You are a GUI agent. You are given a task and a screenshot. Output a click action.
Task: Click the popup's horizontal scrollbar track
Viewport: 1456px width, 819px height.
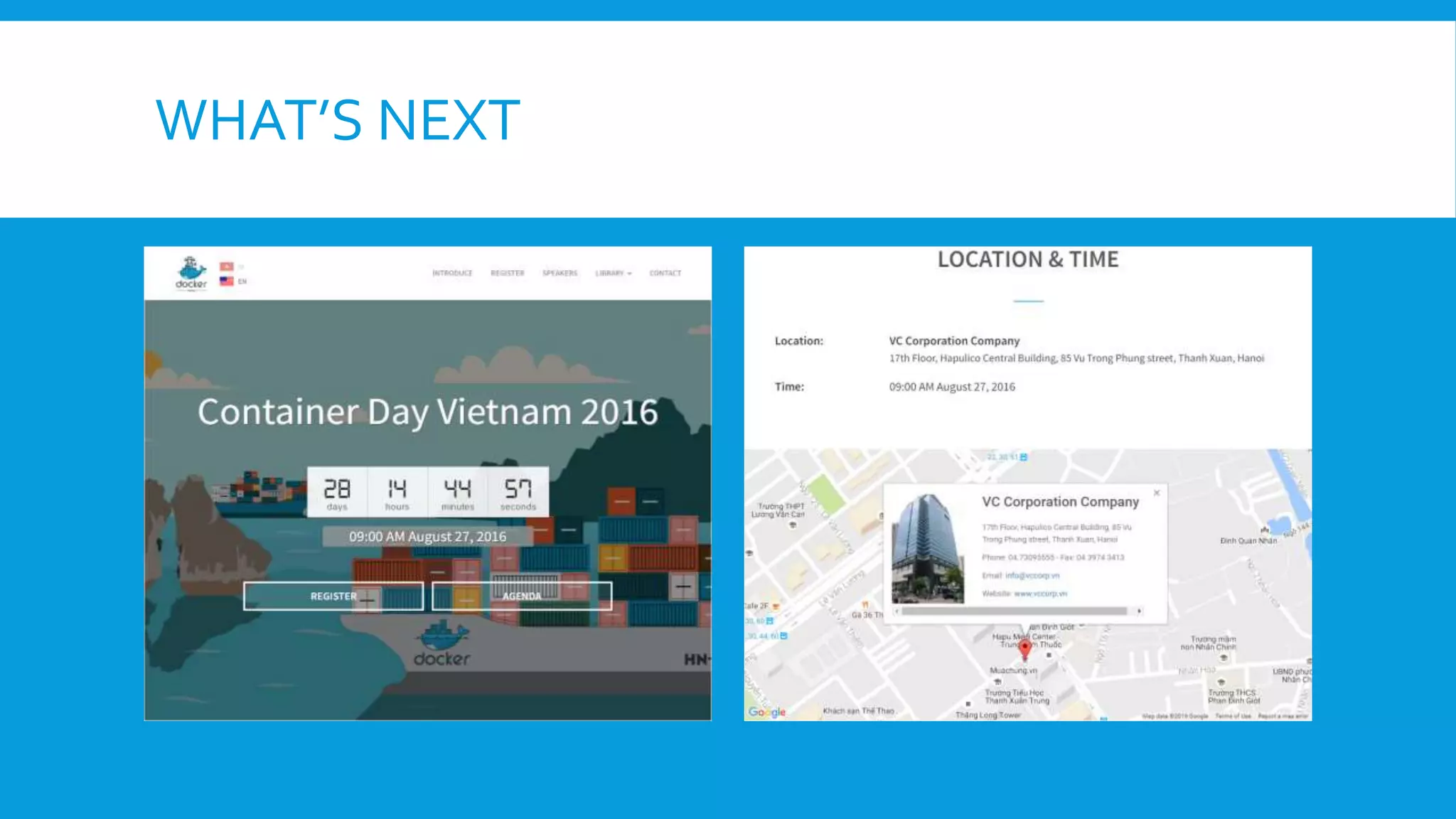click(x=1013, y=611)
